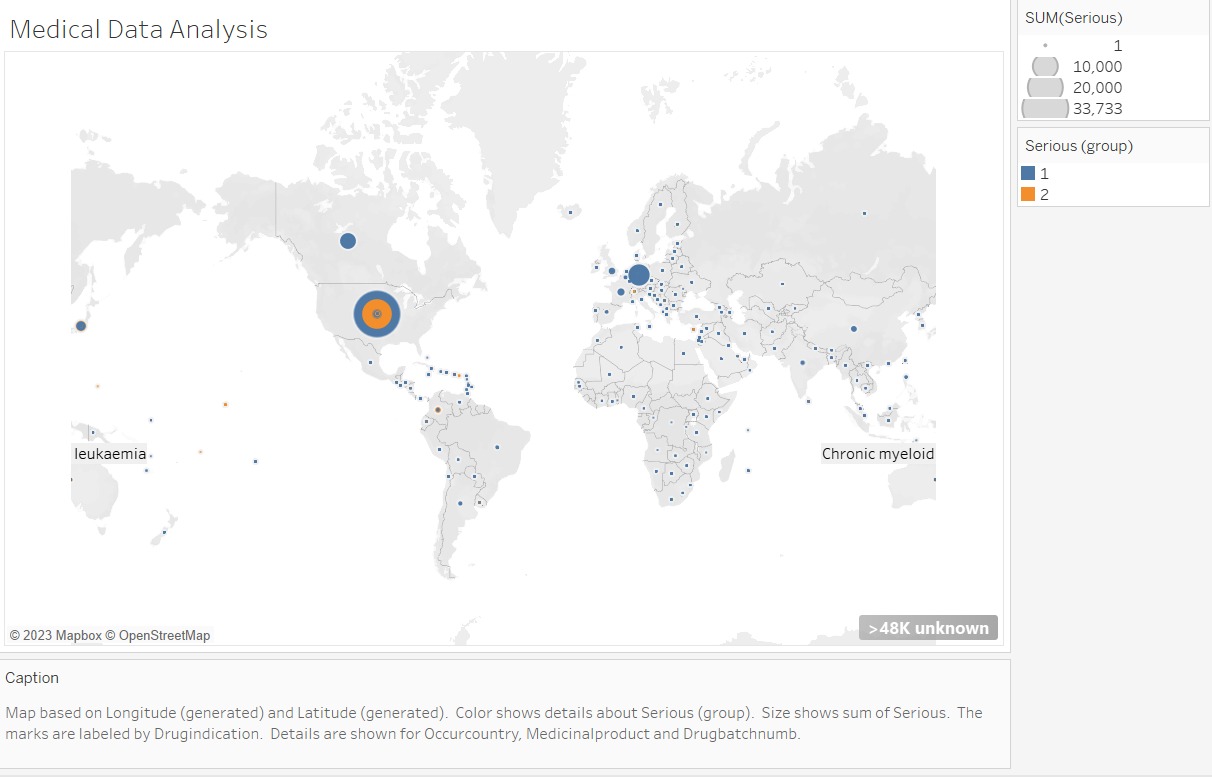Click the 'Caption' heading

click(x=32, y=678)
